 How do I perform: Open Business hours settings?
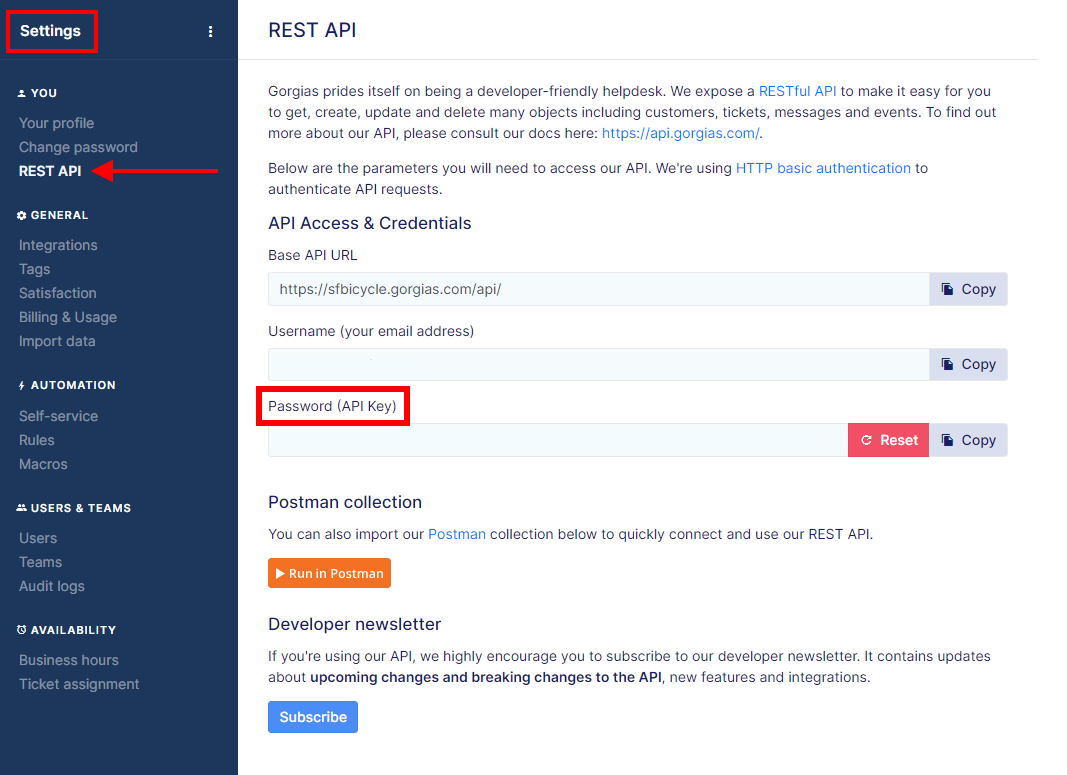click(x=69, y=660)
